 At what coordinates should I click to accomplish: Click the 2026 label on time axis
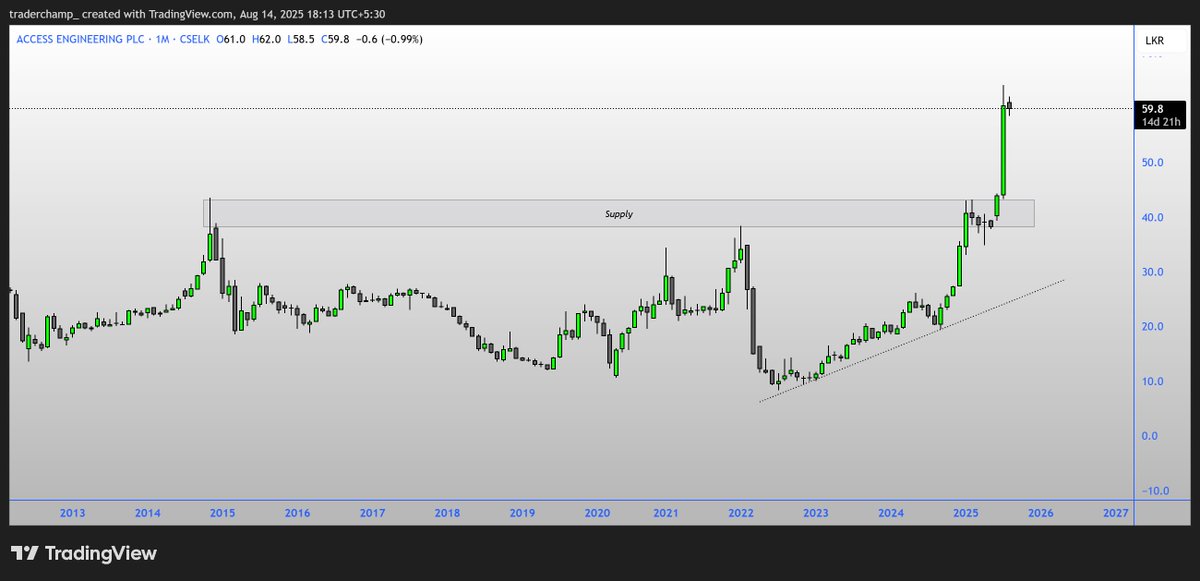[x=1040, y=513]
